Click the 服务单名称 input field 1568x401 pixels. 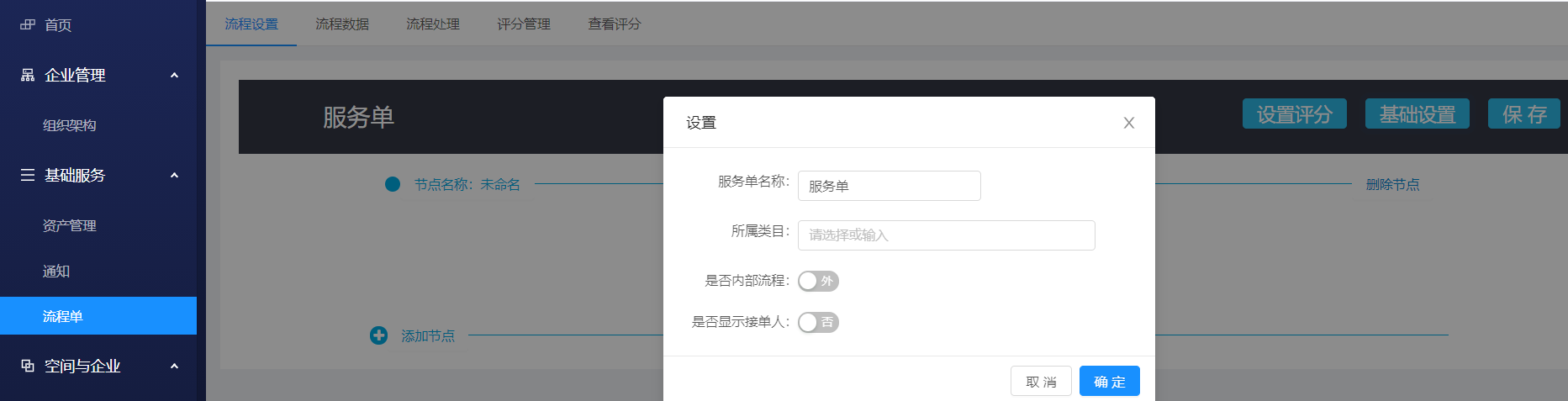click(x=889, y=186)
